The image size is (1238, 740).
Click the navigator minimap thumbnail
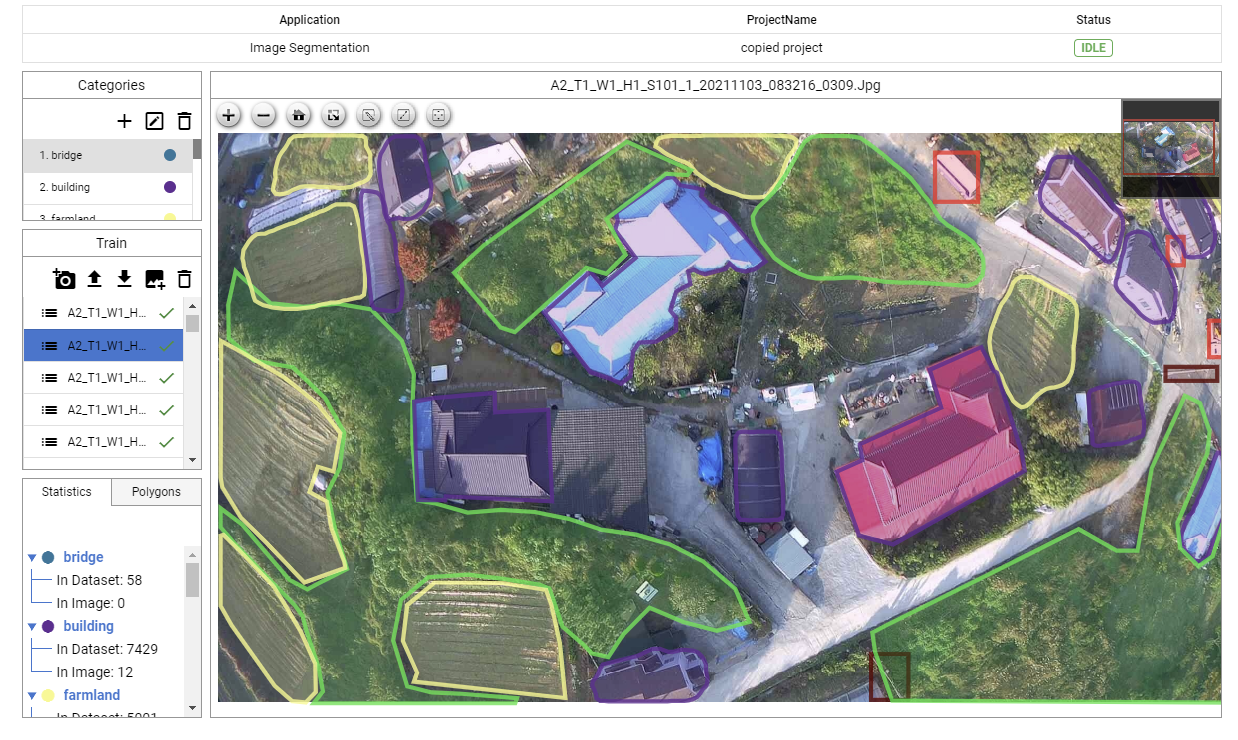point(1170,148)
